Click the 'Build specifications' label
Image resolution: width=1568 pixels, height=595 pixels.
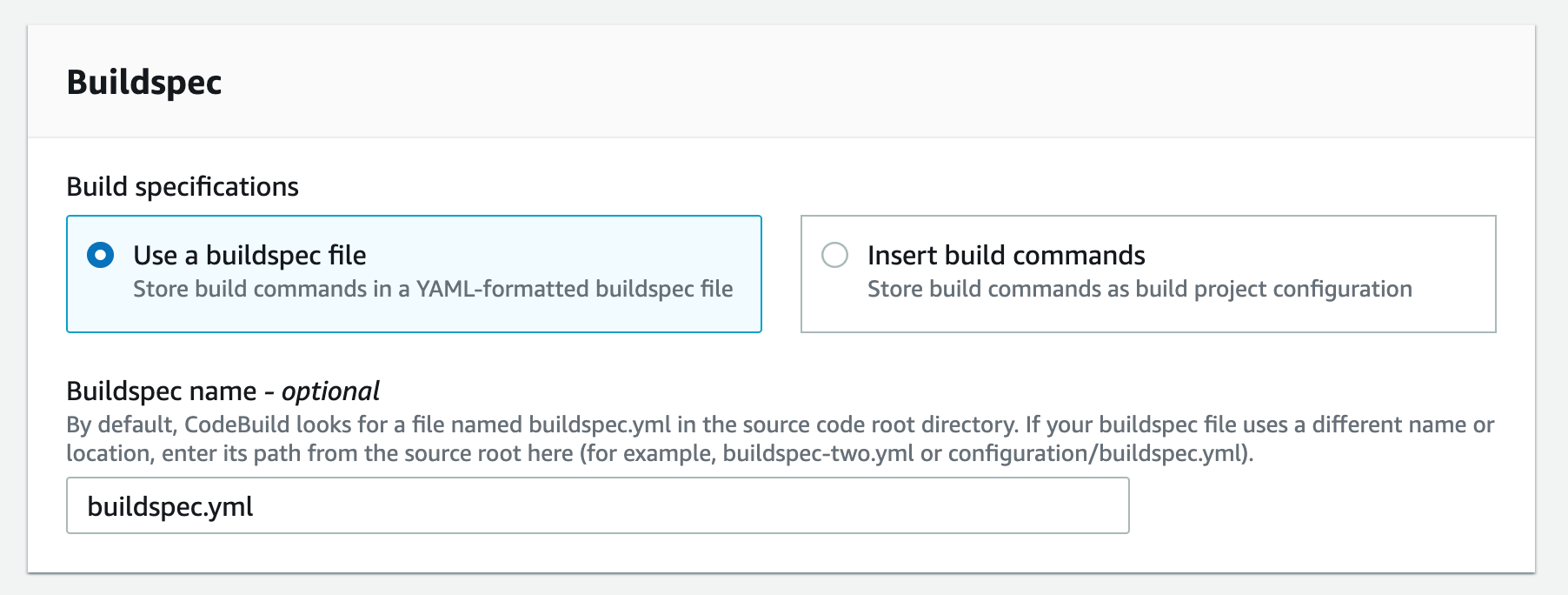point(183,186)
